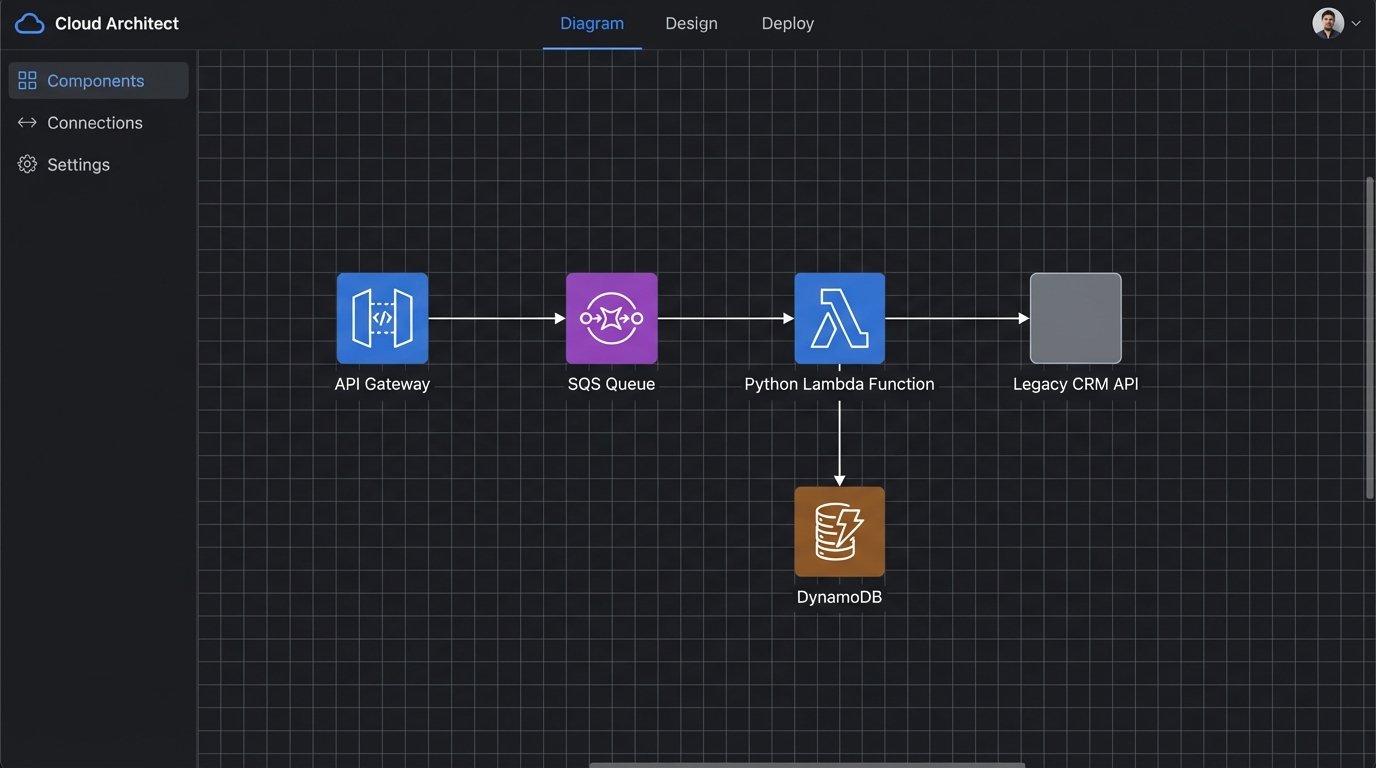This screenshot has width=1376, height=768.
Task: Switch to the Design tab
Action: (x=691, y=23)
